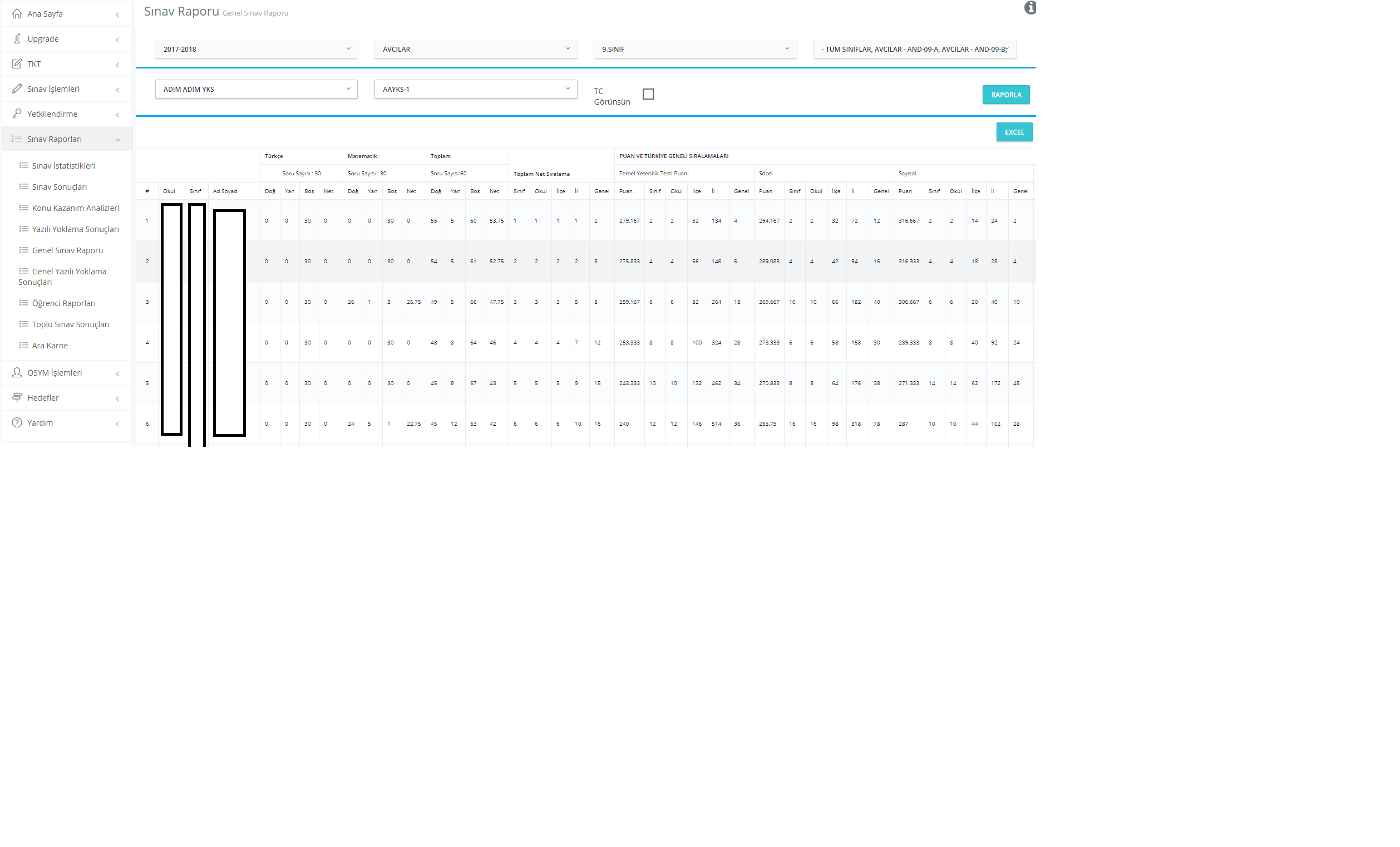This screenshot has width=1400, height=847.
Task: Open the ADIM ADIM YKS exam type dropdown
Action: coord(257,89)
